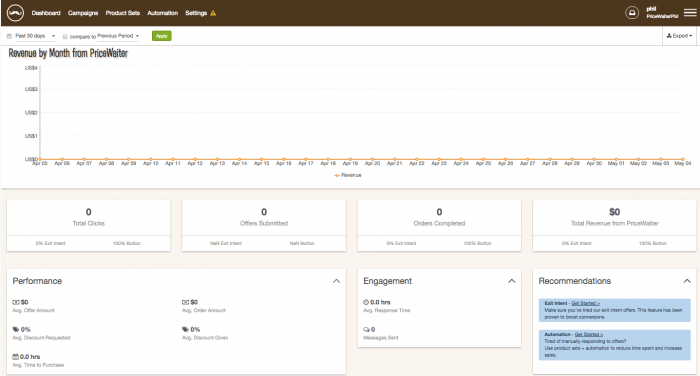
Task: Collapse the Performance panel
Action: click(336, 281)
